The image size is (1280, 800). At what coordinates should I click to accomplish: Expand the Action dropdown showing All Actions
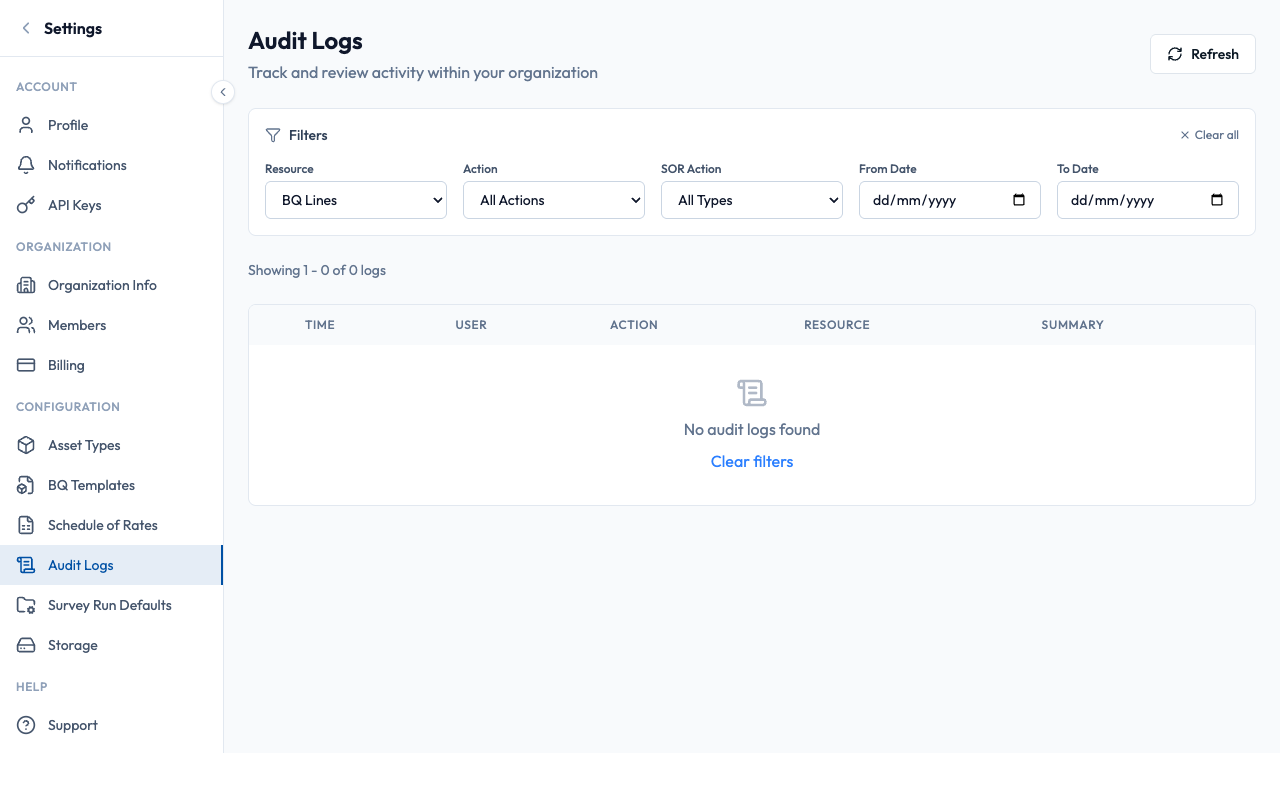pos(553,200)
